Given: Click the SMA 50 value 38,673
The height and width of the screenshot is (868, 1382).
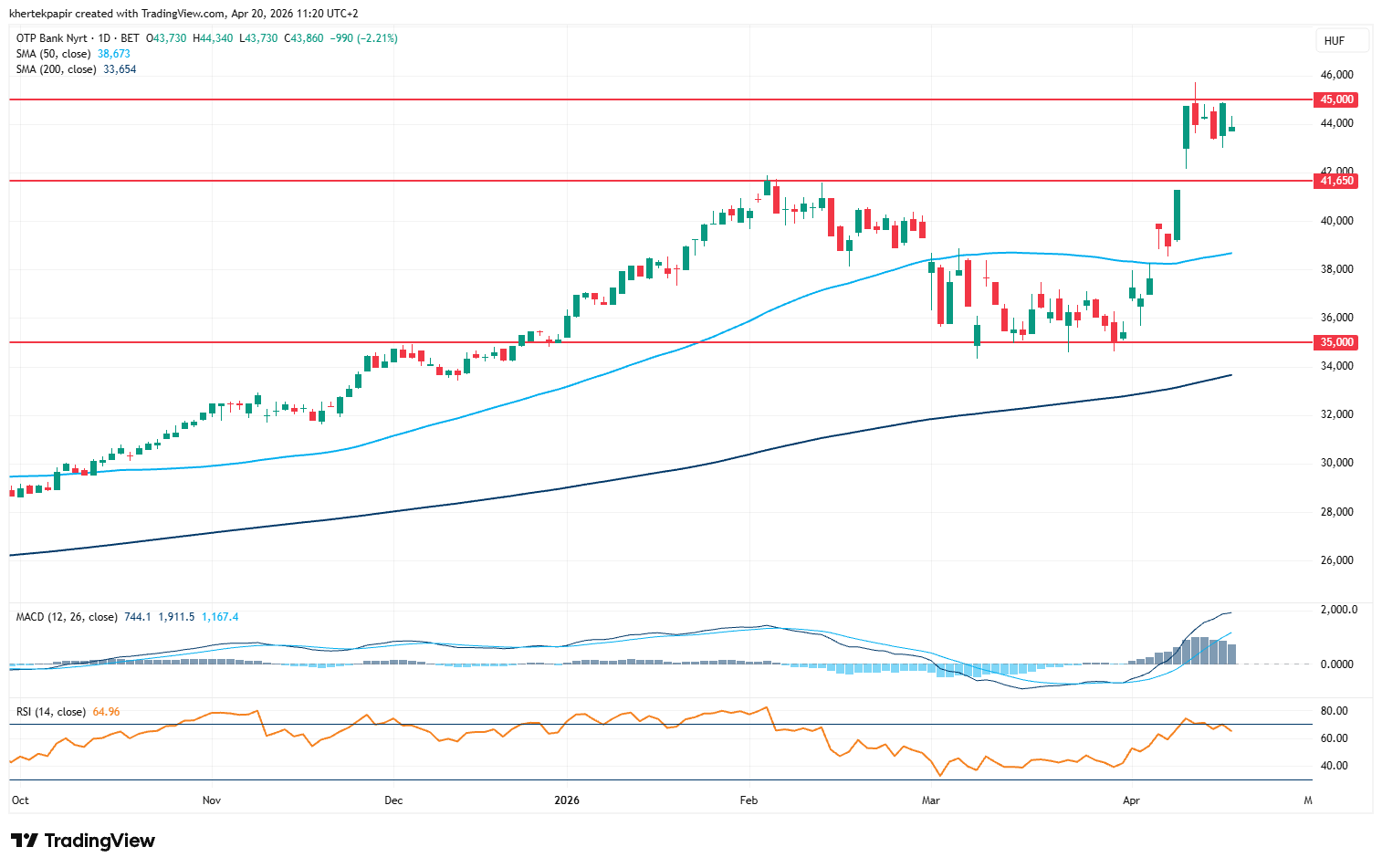Looking at the screenshot, I should (x=114, y=54).
